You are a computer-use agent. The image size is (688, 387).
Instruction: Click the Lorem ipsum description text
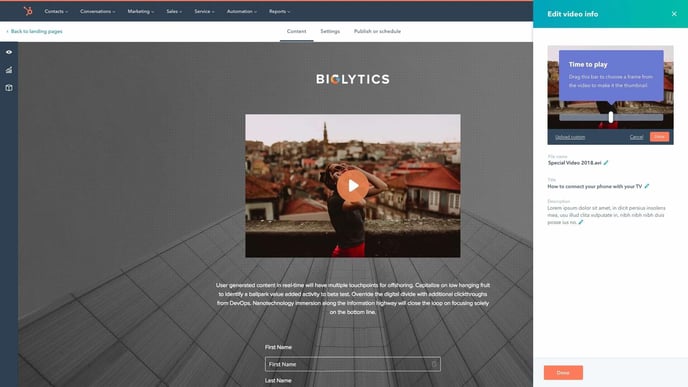[606, 215]
